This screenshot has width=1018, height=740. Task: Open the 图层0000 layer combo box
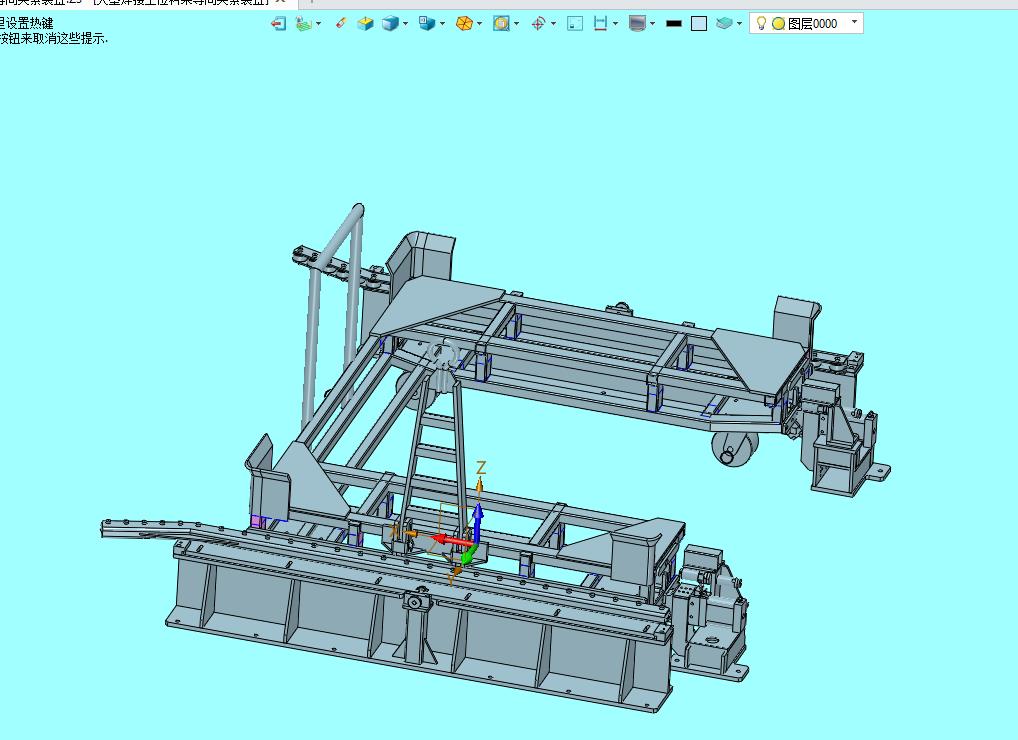tap(806, 23)
